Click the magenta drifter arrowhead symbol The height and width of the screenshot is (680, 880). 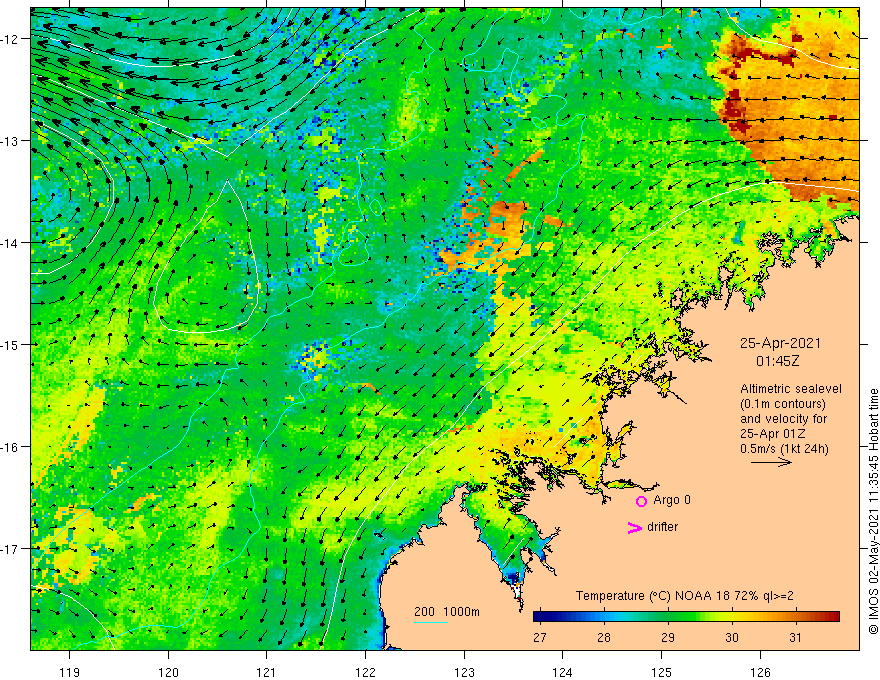point(634,528)
